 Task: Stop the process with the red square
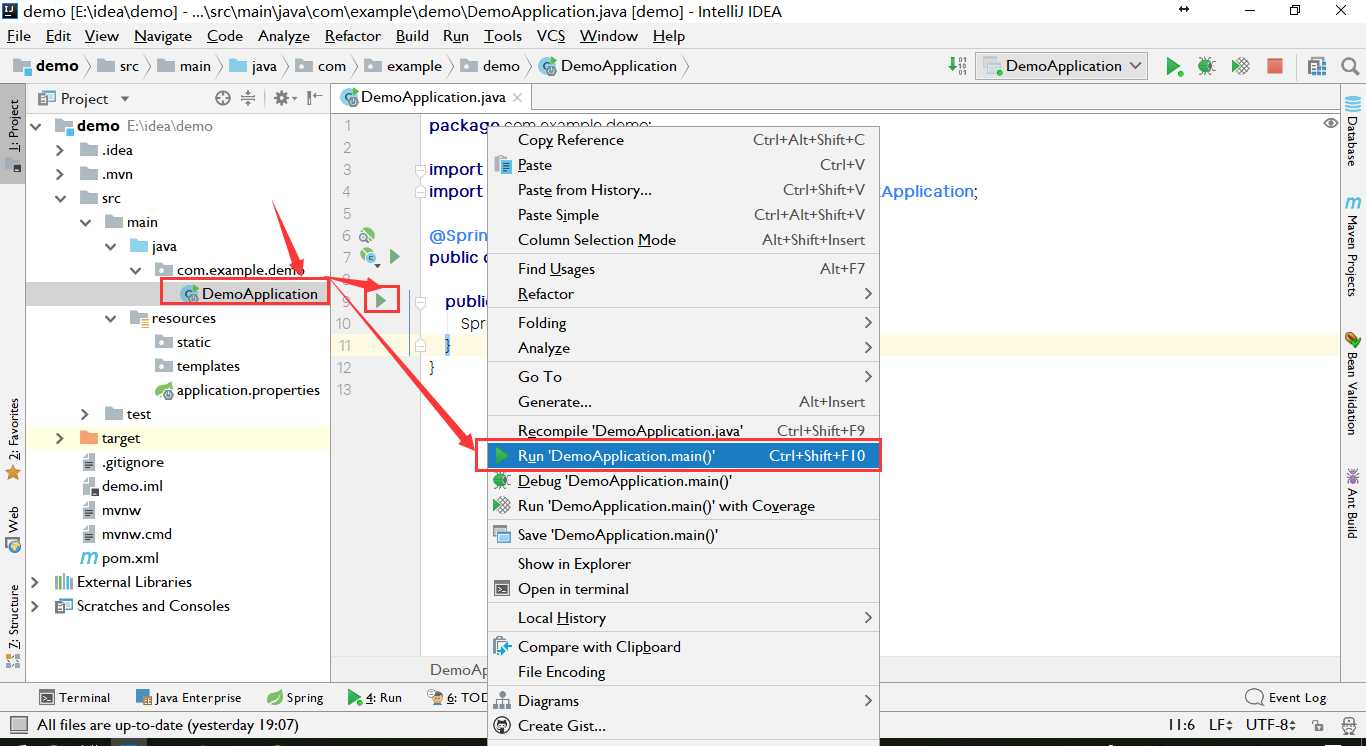point(1275,66)
